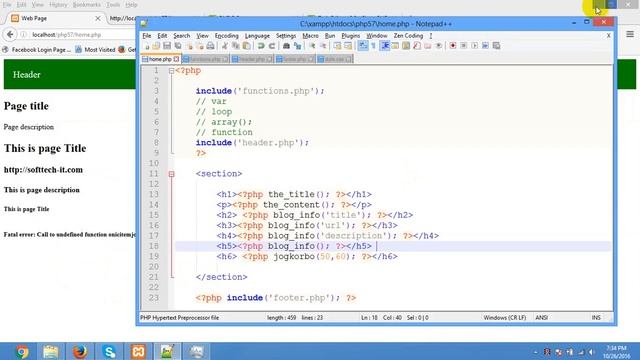Image resolution: width=640 pixels, height=360 pixels.
Task: Close the Web Page browser tab
Action: click(x=98, y=18)
